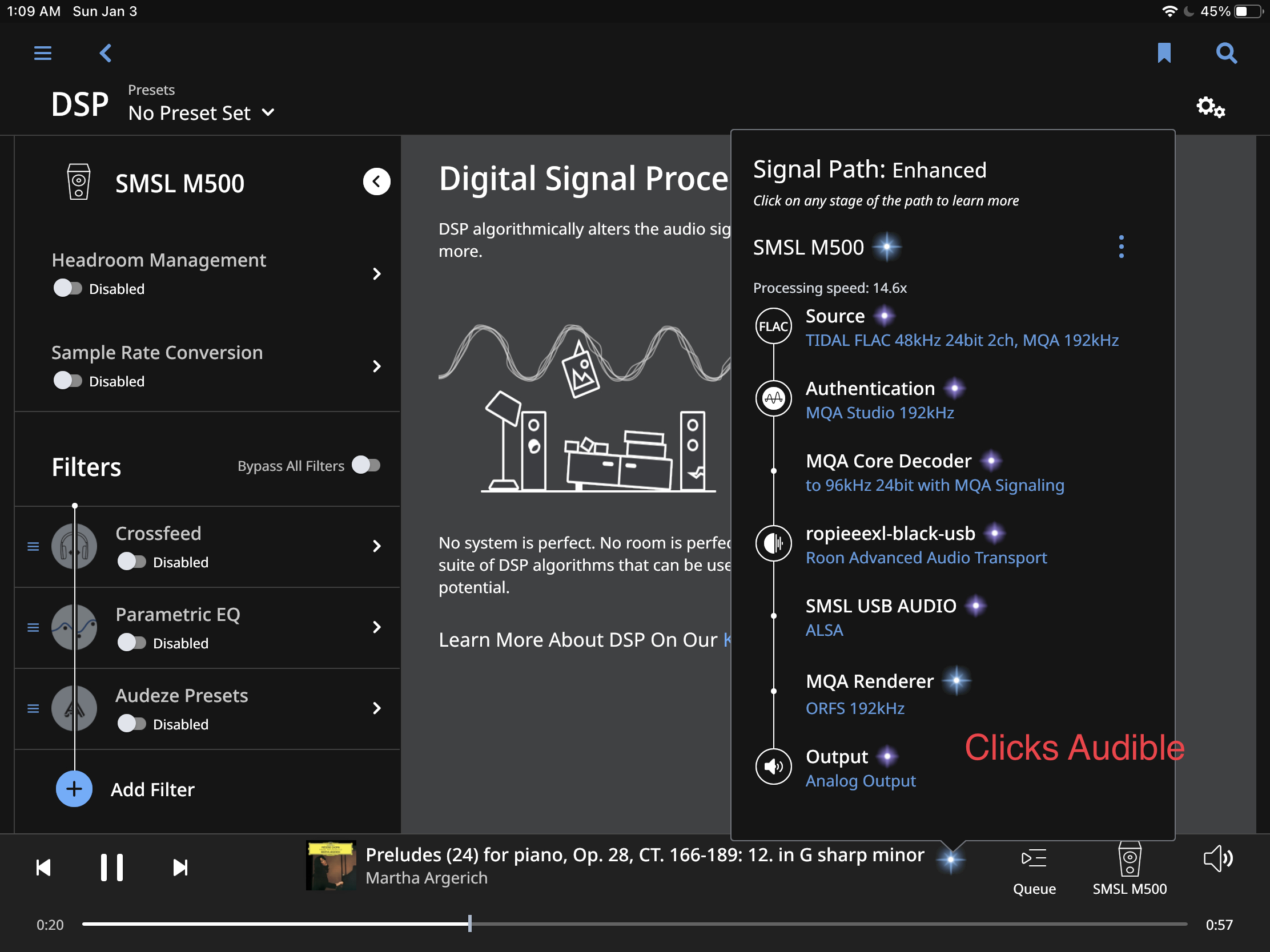Click the Output speaker stage icon
This screenshot has height=952, width=1270.
click(x=773, y=766)
